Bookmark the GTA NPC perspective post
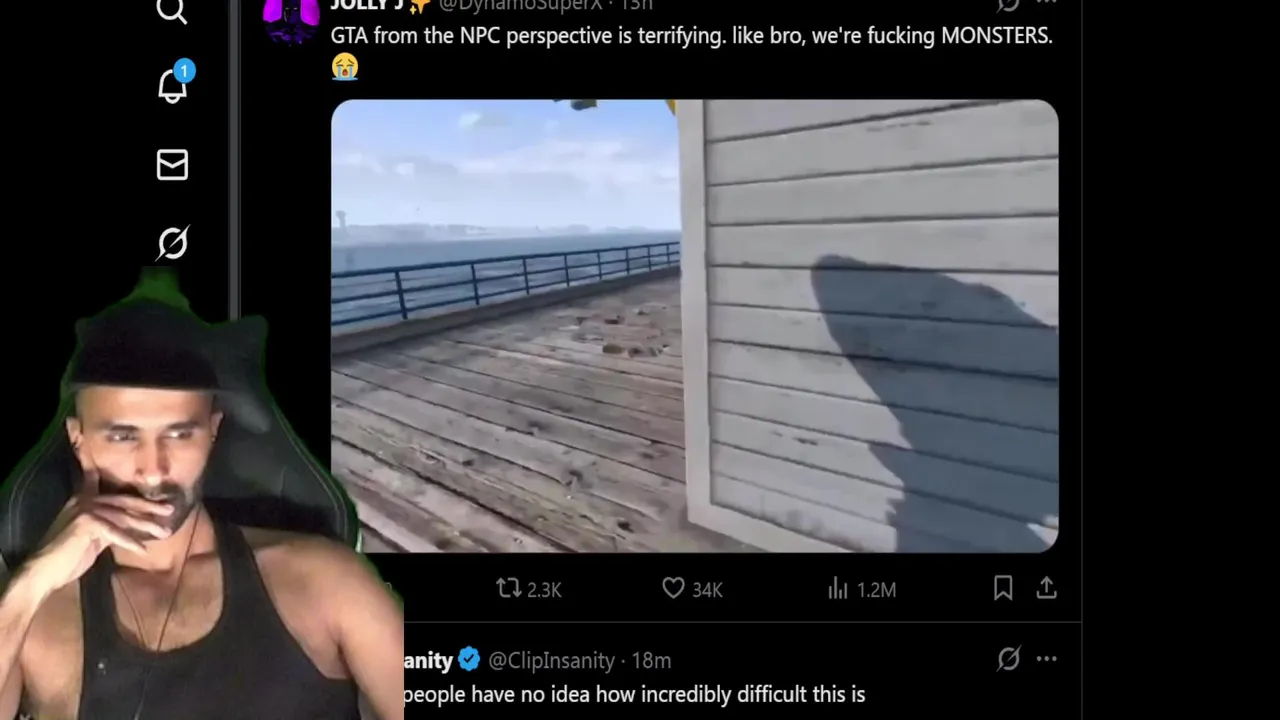This screenshot has width=1280, height=720. tap(1002, 589)
